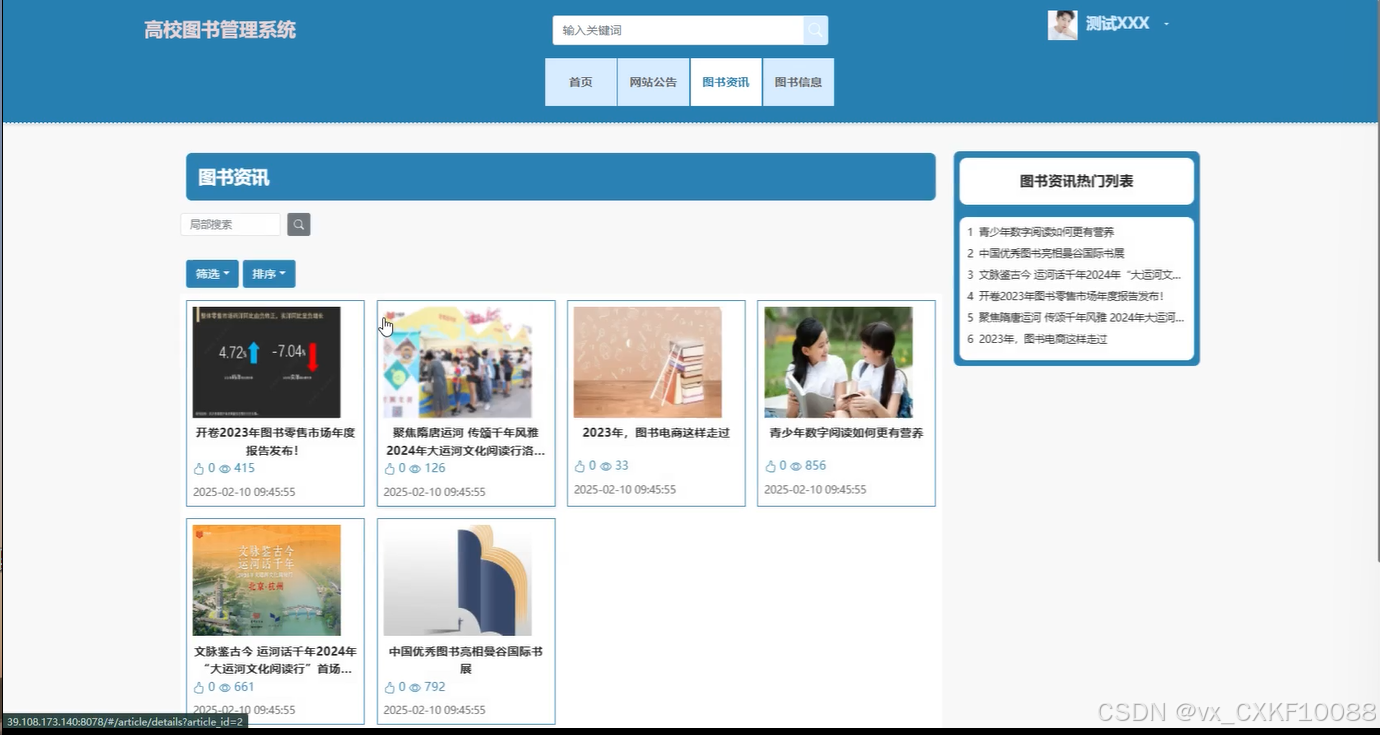The image size is (1380, 735).
Task: Click card title 青少年数字阅读如何更有营养
Action: click(x=846, y=433)
